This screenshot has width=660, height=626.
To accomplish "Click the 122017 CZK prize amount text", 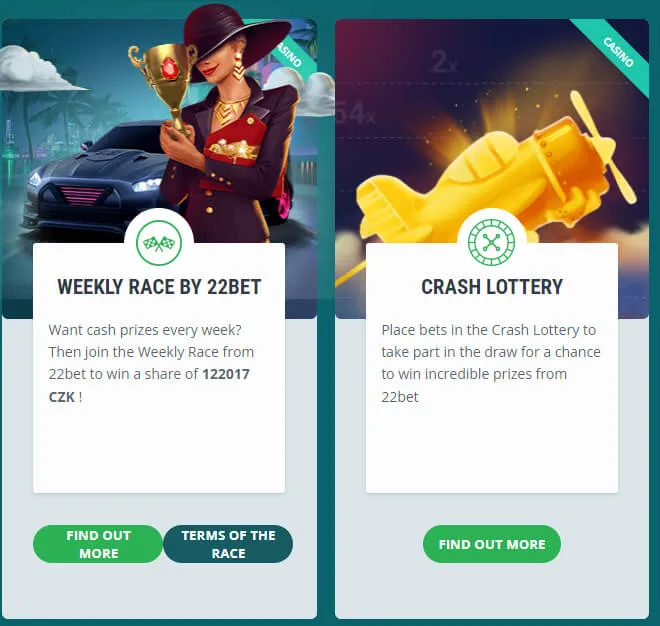I will click(x=149, y=385).
